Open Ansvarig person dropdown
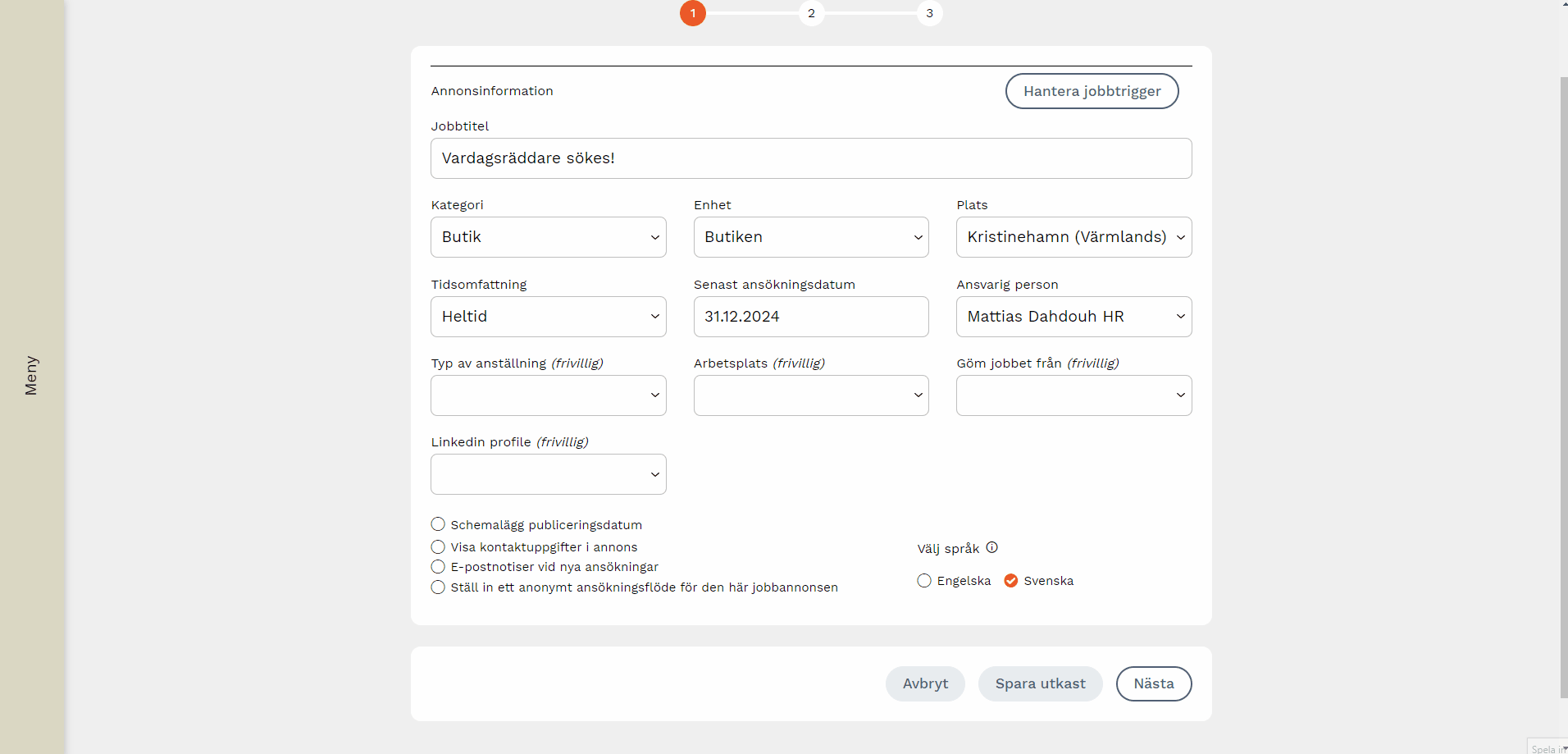The height and width of the screenshot is (754, 1568). click(1073, 317)
